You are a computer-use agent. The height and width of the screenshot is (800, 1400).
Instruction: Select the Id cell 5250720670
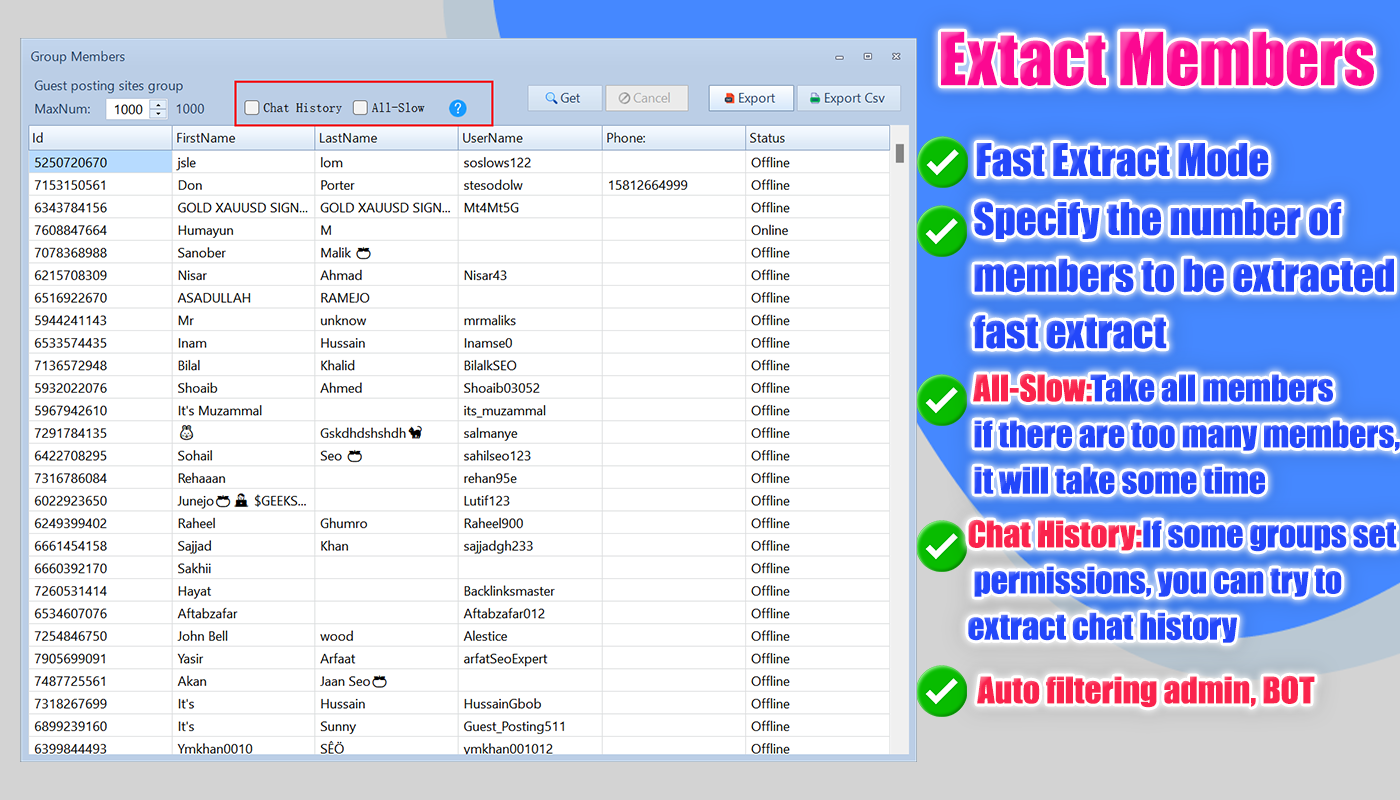(100, 162)
